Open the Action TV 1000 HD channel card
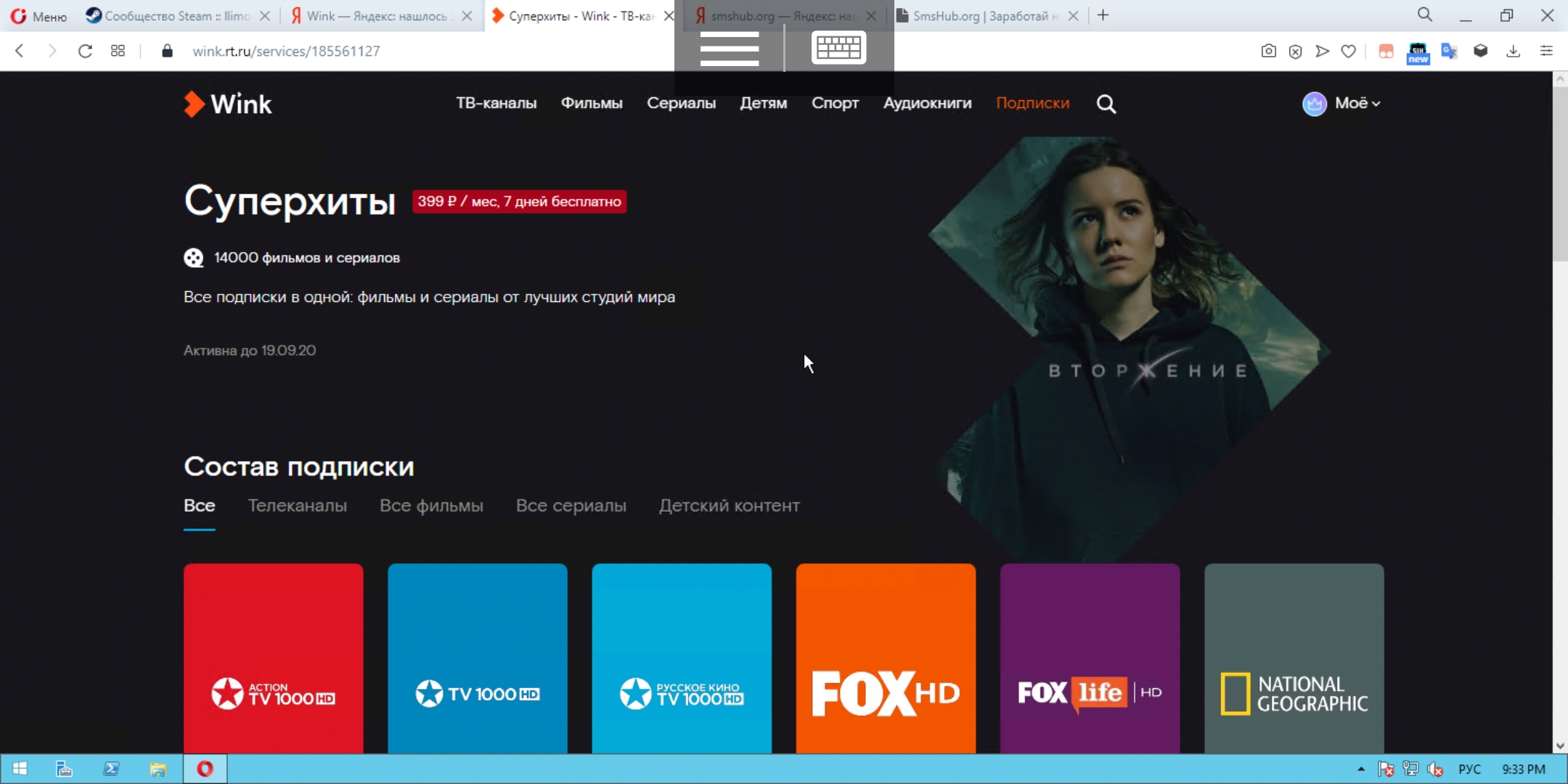This screenshot has width=1568, height=784. coord(274,658)
